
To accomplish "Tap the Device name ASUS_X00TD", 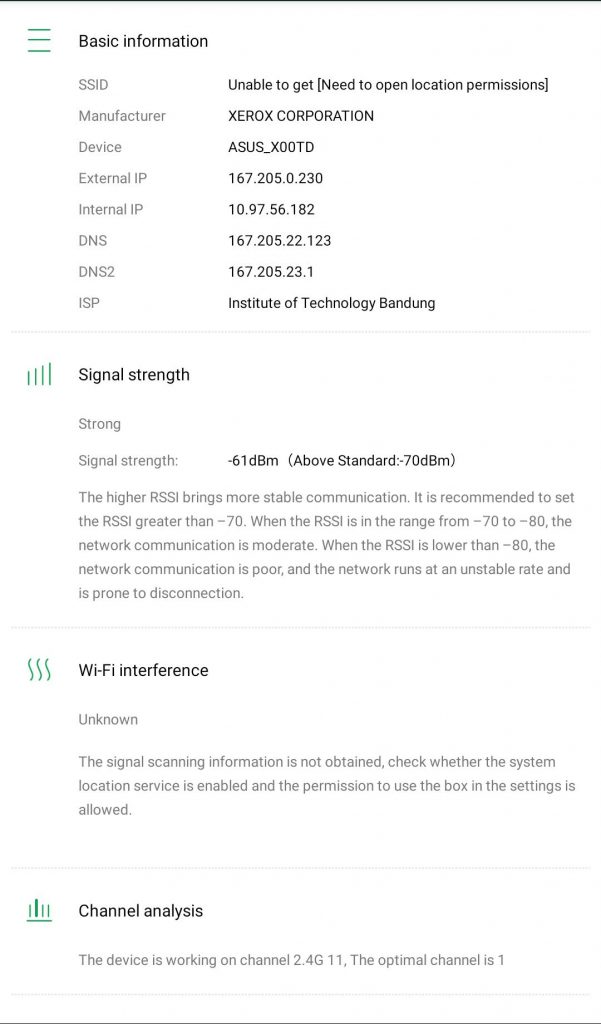I will (271, 147).
